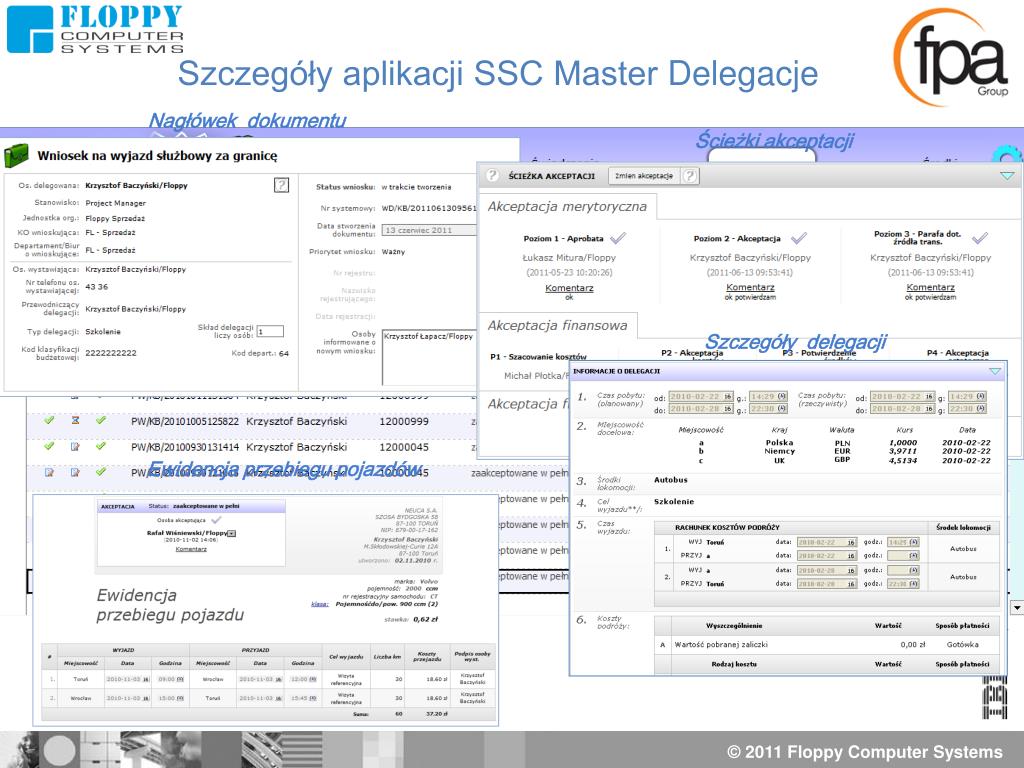
Task: Click status text 'w trakcie tworzenia'
Action: (x=416, y=187)
